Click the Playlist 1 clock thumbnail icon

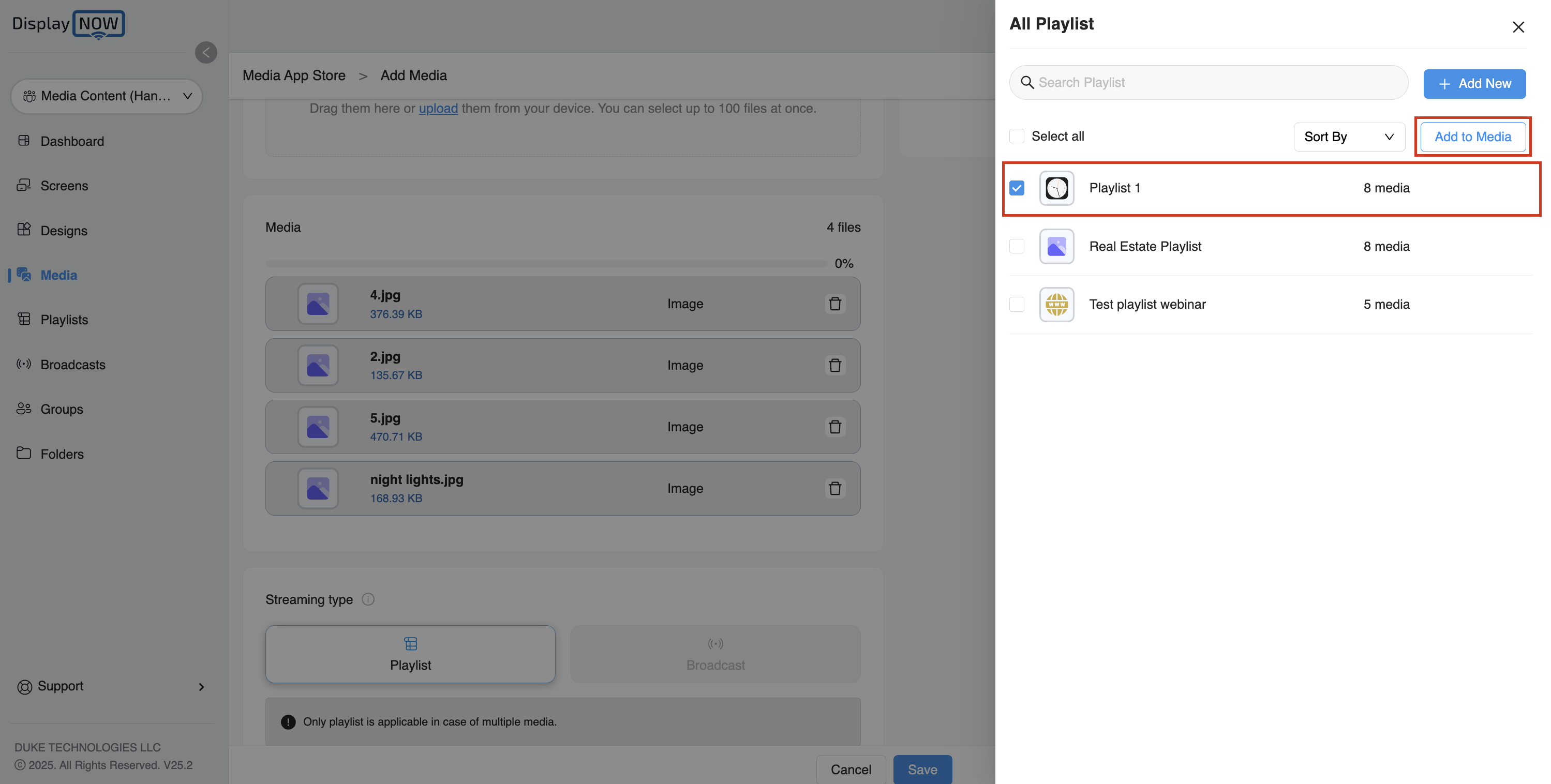[x=1056, y=188]
